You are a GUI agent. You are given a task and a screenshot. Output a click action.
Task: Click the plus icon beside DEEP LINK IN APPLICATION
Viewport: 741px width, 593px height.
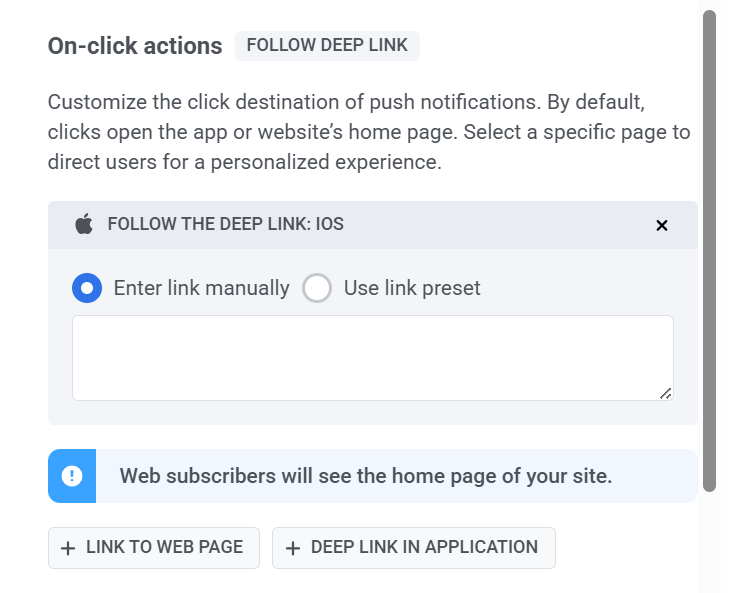click(x=293, y=548)
